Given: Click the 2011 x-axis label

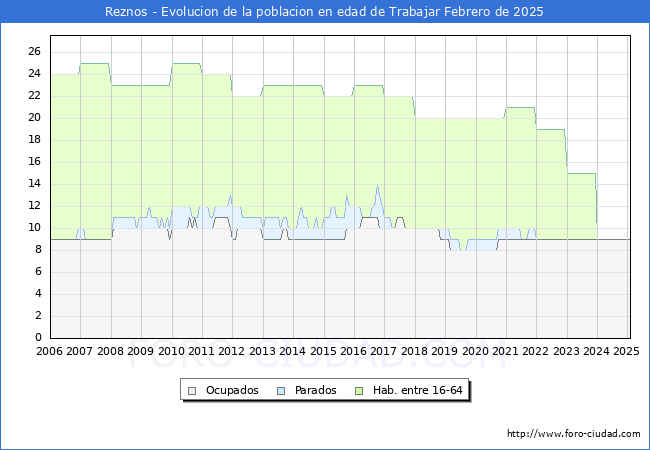Looking at the screenshot, I should click(201, 351).
